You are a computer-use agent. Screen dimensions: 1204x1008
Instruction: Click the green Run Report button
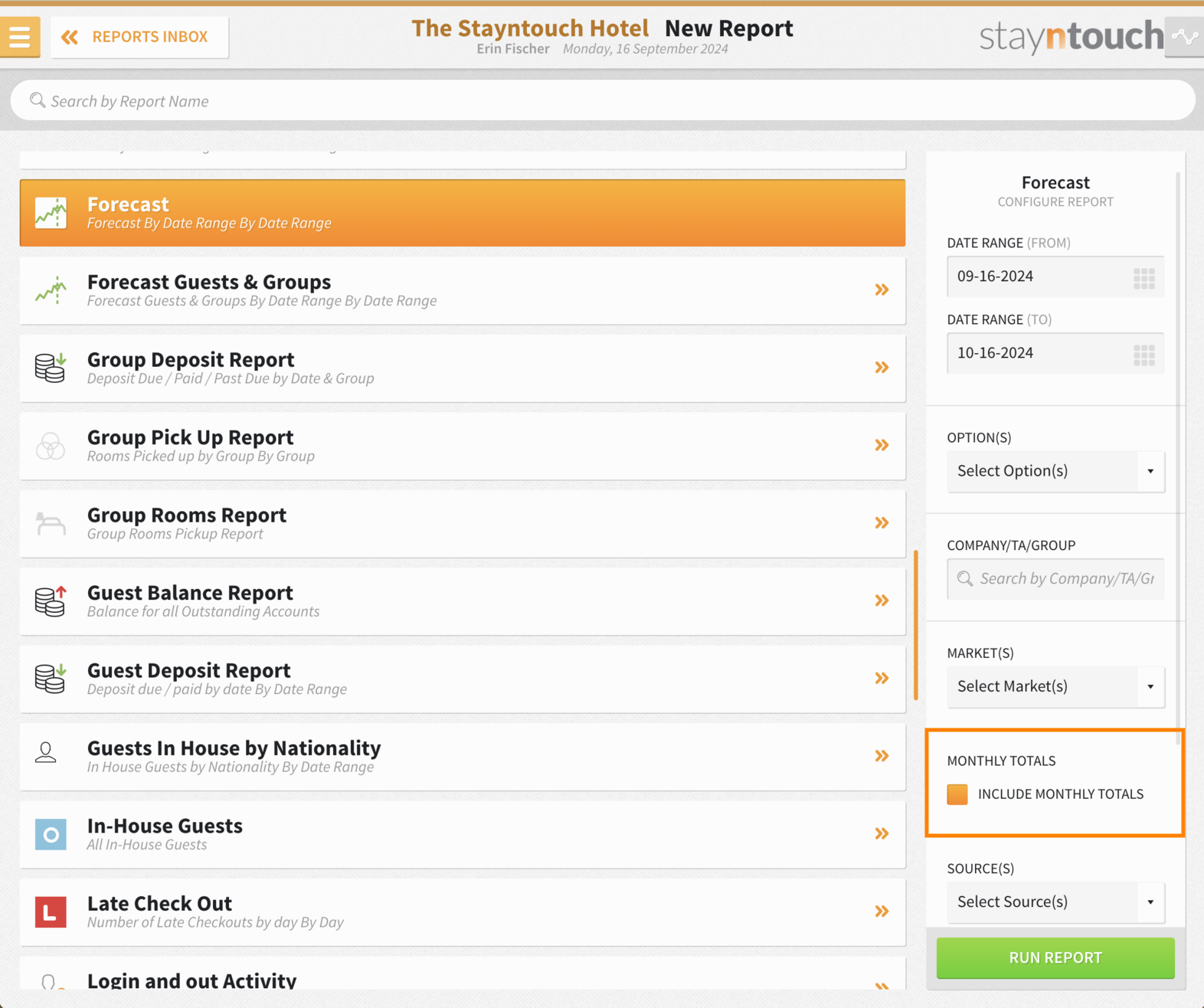[x=1055, y=957]
